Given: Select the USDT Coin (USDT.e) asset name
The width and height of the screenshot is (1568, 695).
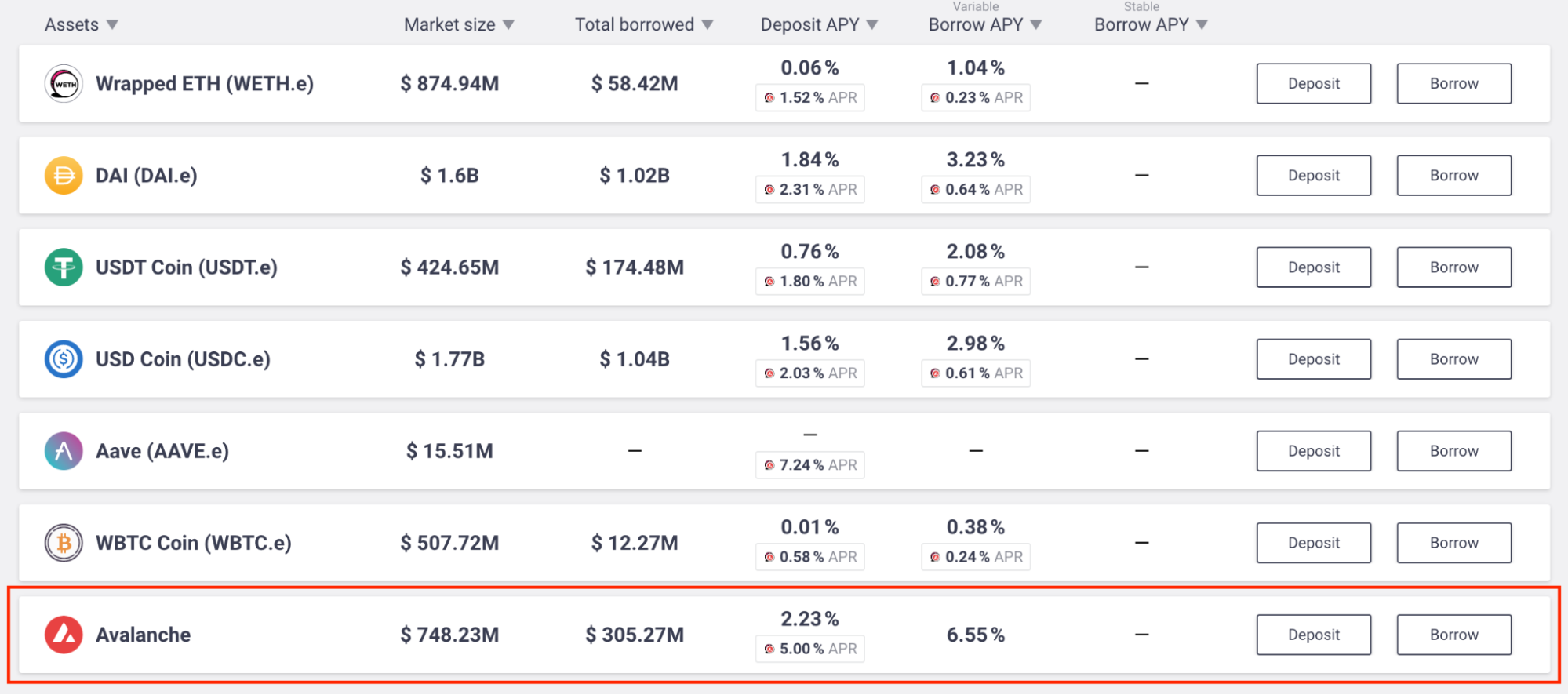Looking at the screenshot, I should [x=187, y=267].
